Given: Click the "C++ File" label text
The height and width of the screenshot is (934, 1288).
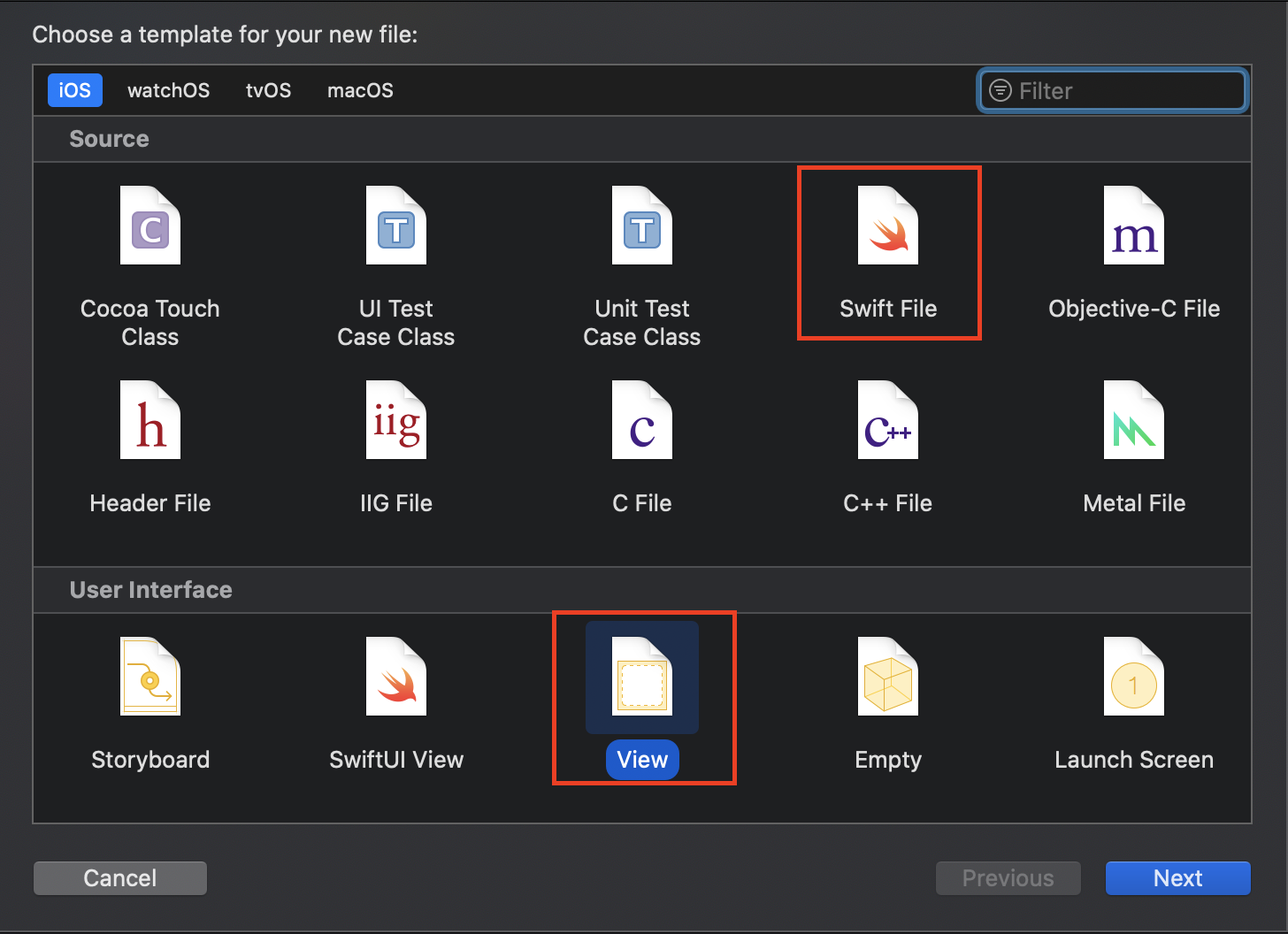Looking at the screenshot, I should click(x=888, y=503).
